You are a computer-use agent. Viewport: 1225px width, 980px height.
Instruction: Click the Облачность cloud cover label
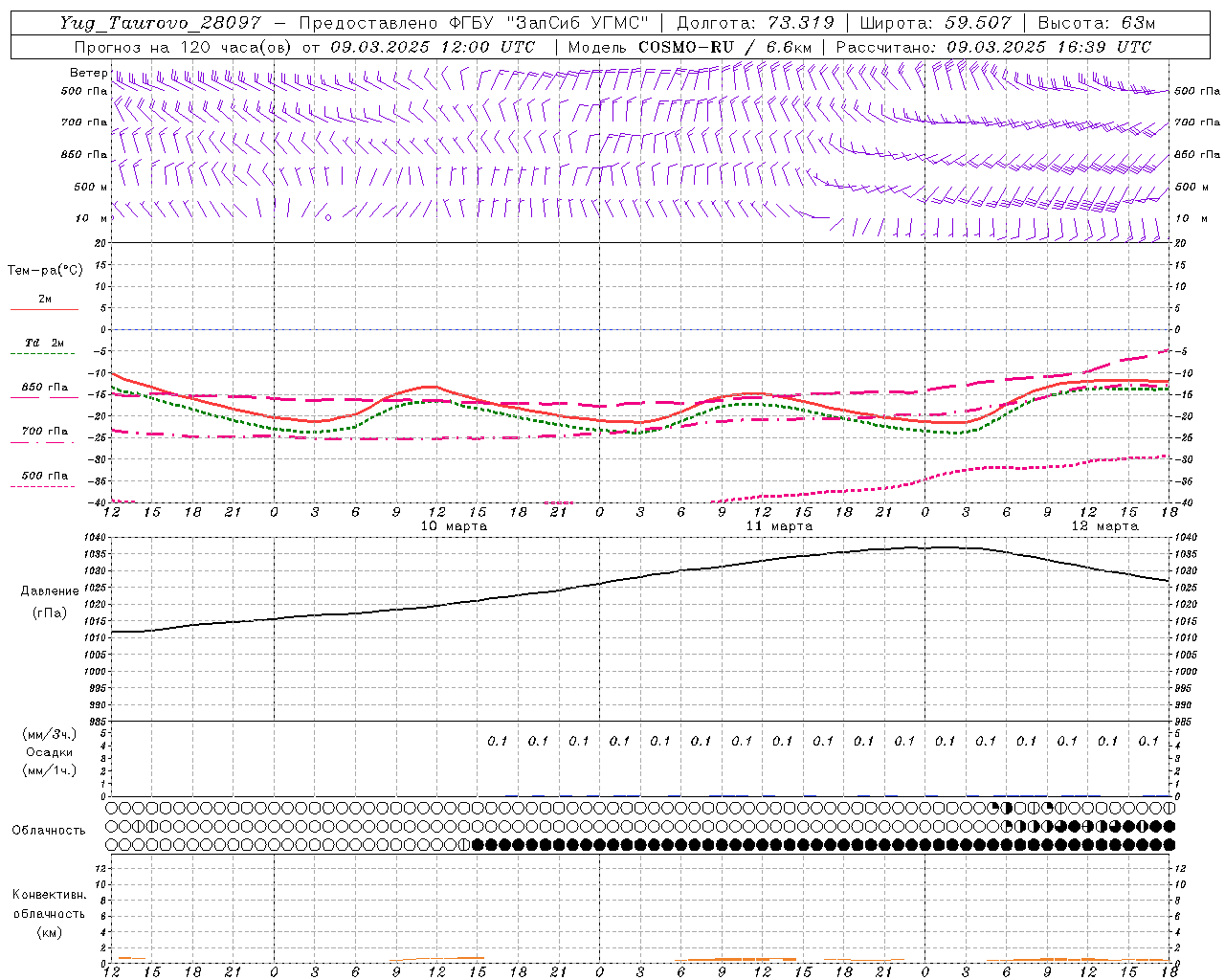[x=49, y=831]
